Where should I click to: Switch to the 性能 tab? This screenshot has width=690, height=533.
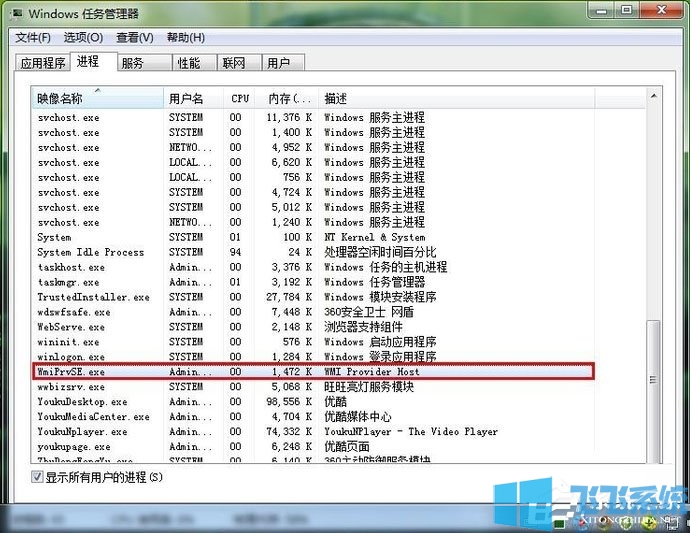188,63
